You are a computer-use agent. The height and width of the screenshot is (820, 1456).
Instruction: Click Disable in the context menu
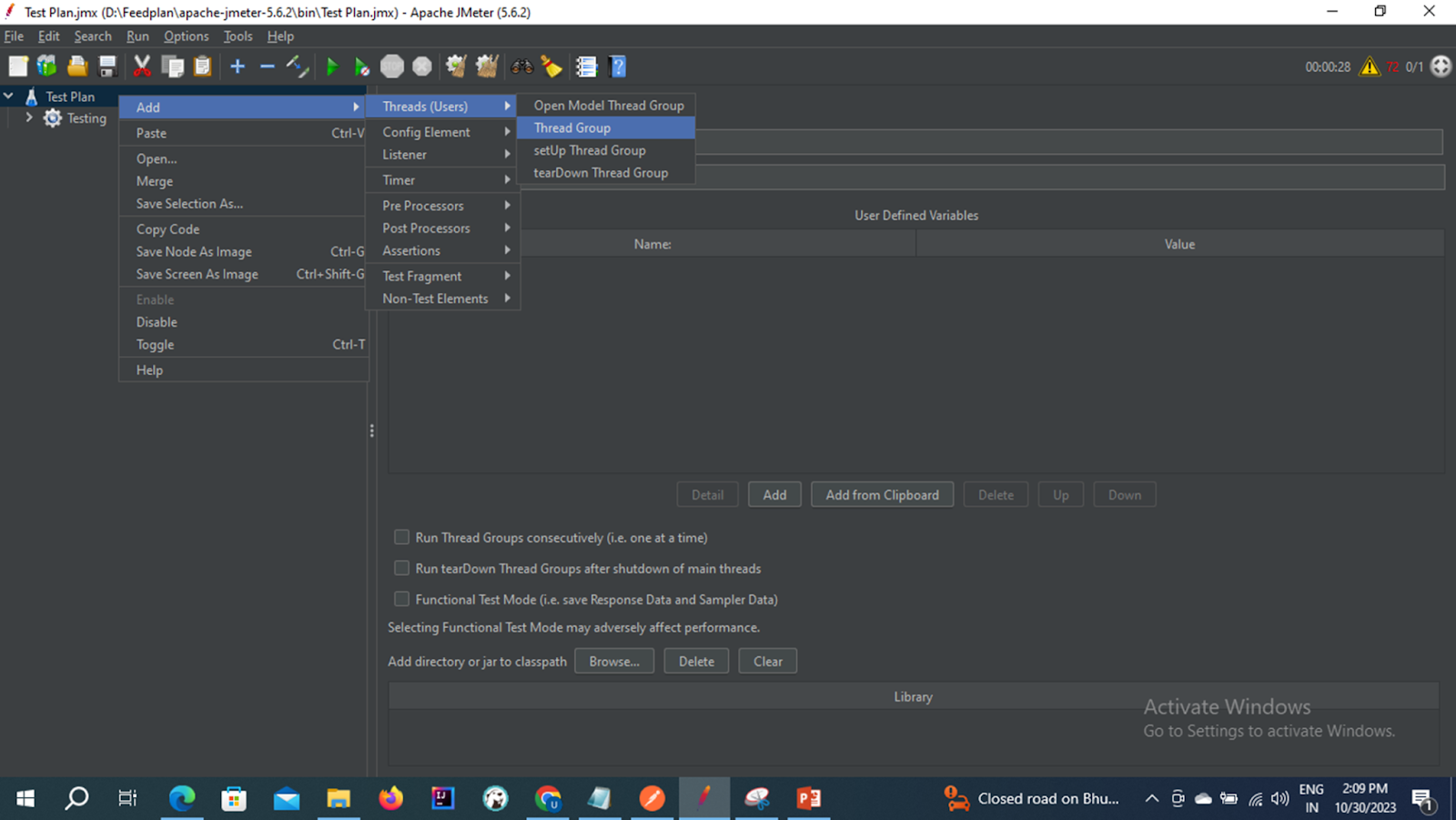243,322
